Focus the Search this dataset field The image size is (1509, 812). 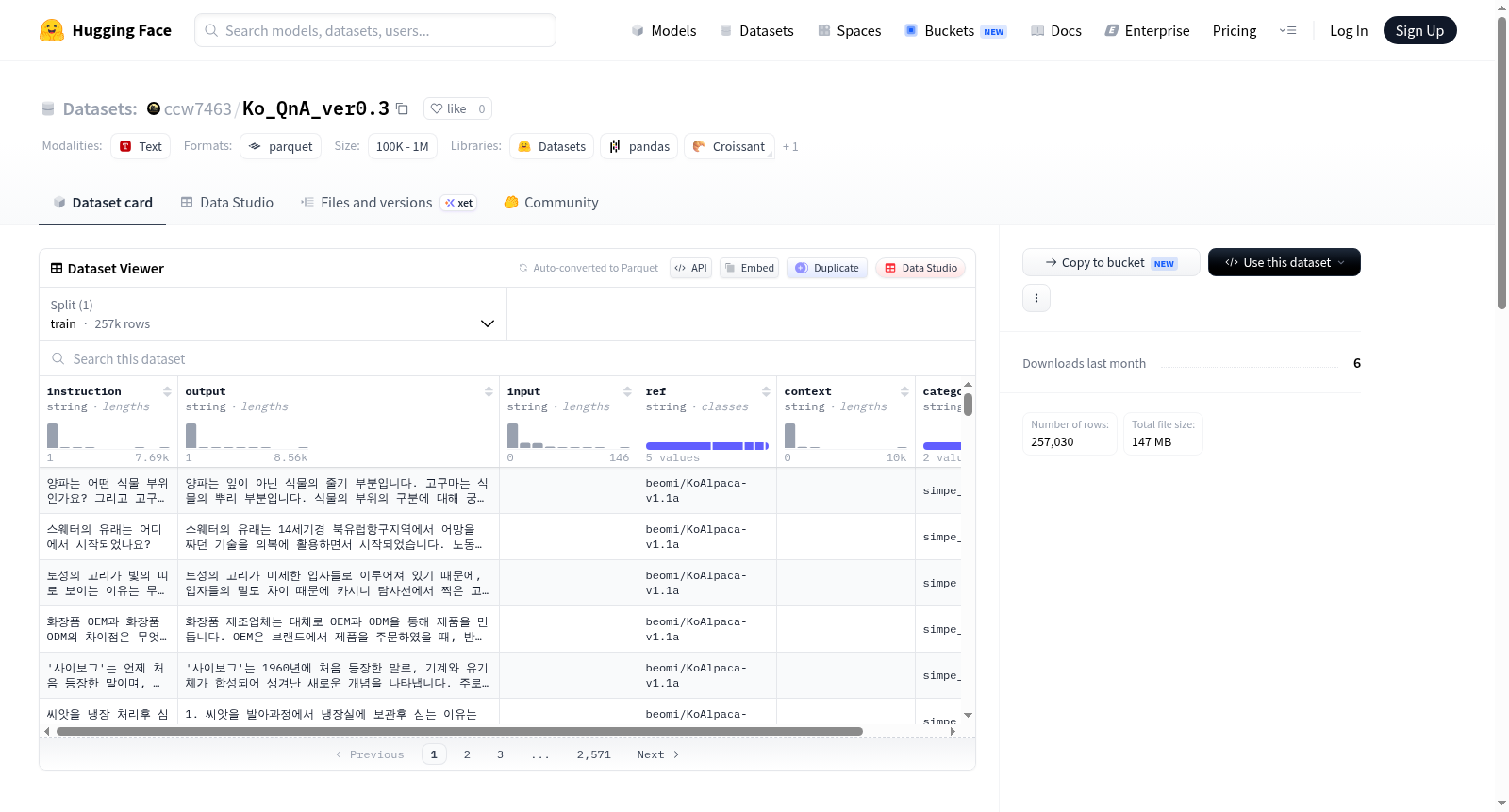coord(507,358)
